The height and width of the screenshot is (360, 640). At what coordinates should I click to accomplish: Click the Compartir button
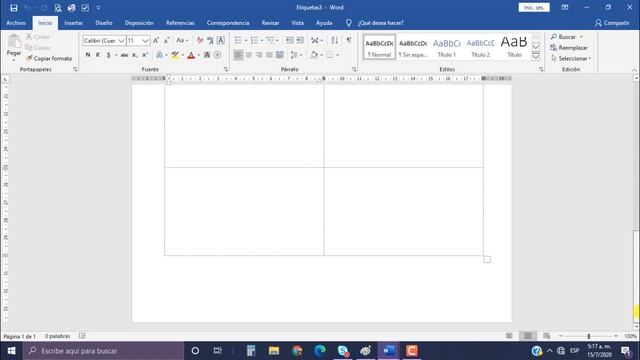tap(612, 23)
